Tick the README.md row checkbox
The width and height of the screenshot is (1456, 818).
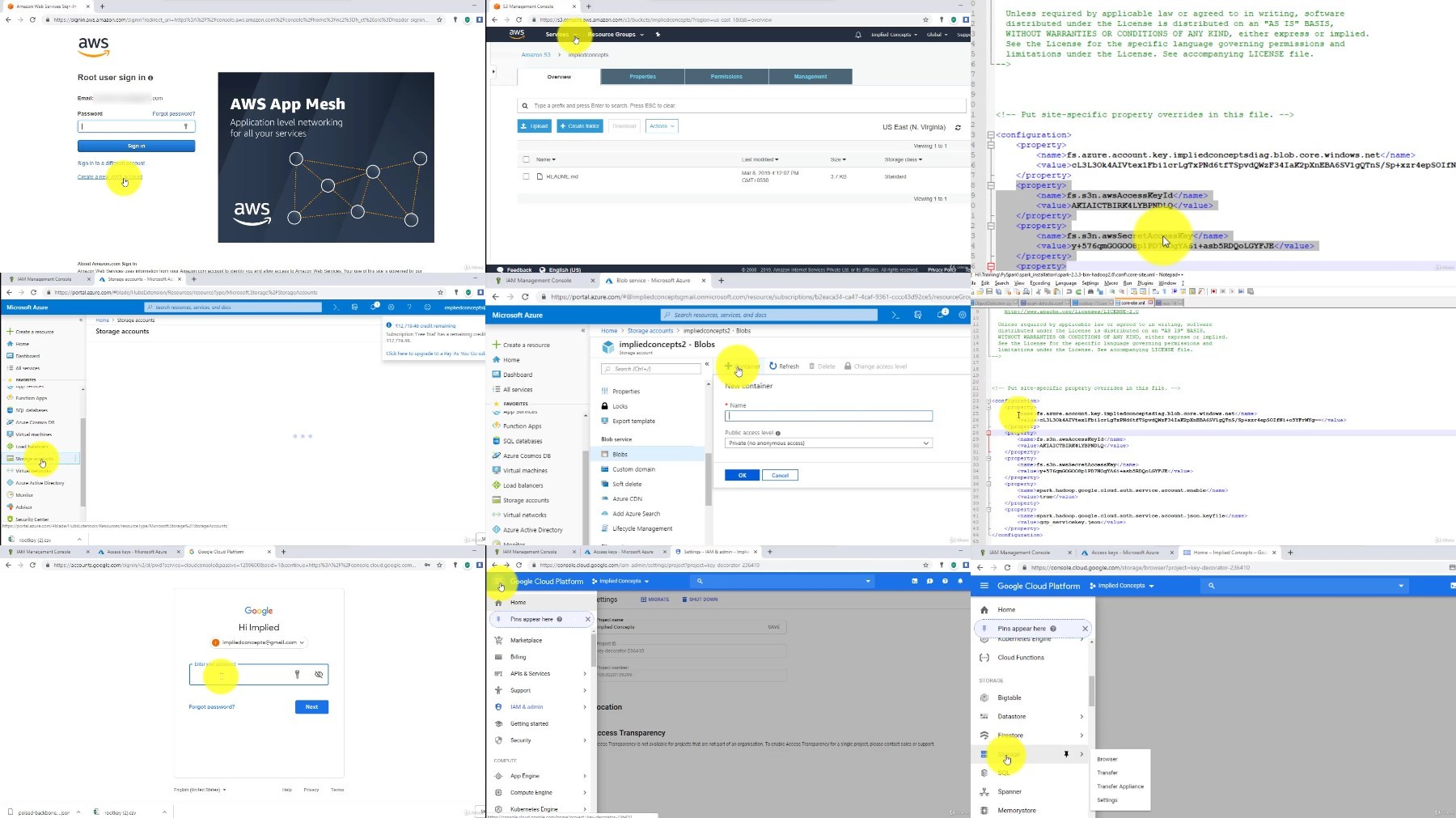coord(526,176)
